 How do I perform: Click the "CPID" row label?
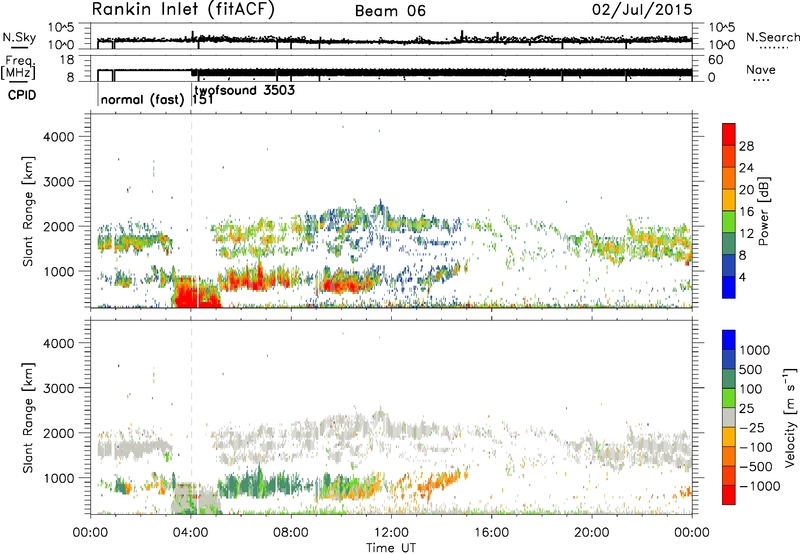(22, 95)
